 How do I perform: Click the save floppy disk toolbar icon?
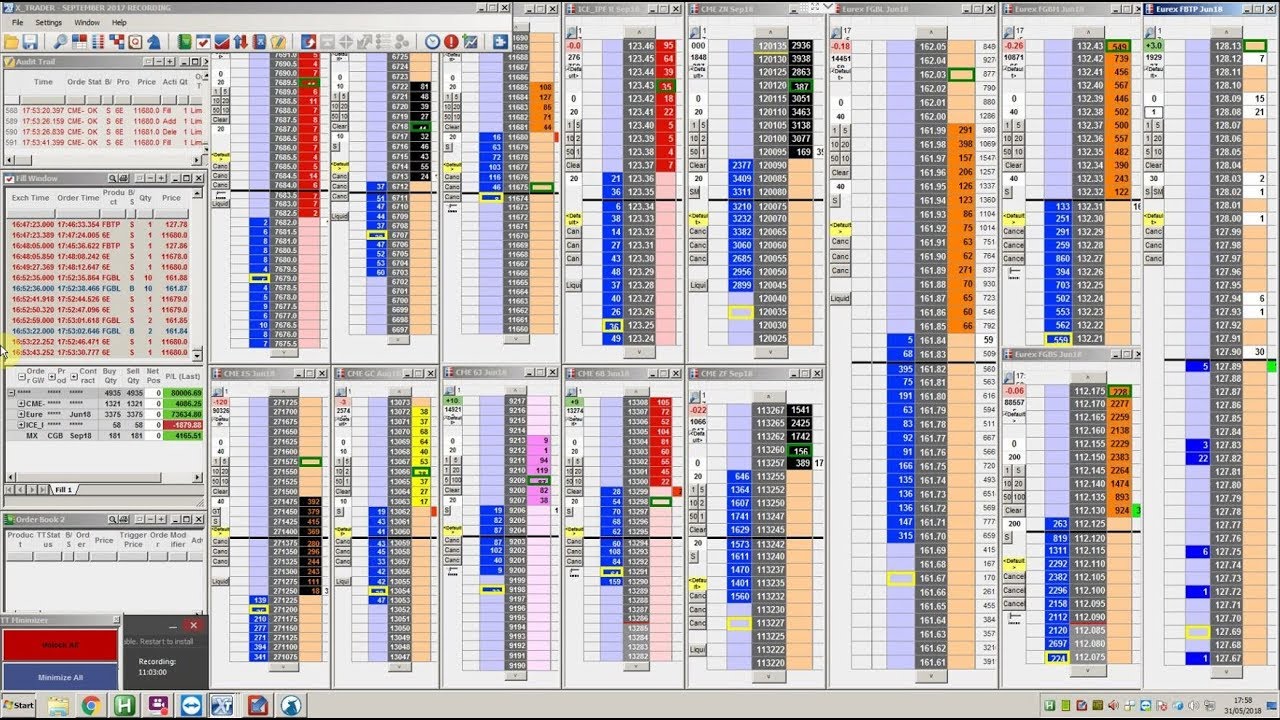31,42
